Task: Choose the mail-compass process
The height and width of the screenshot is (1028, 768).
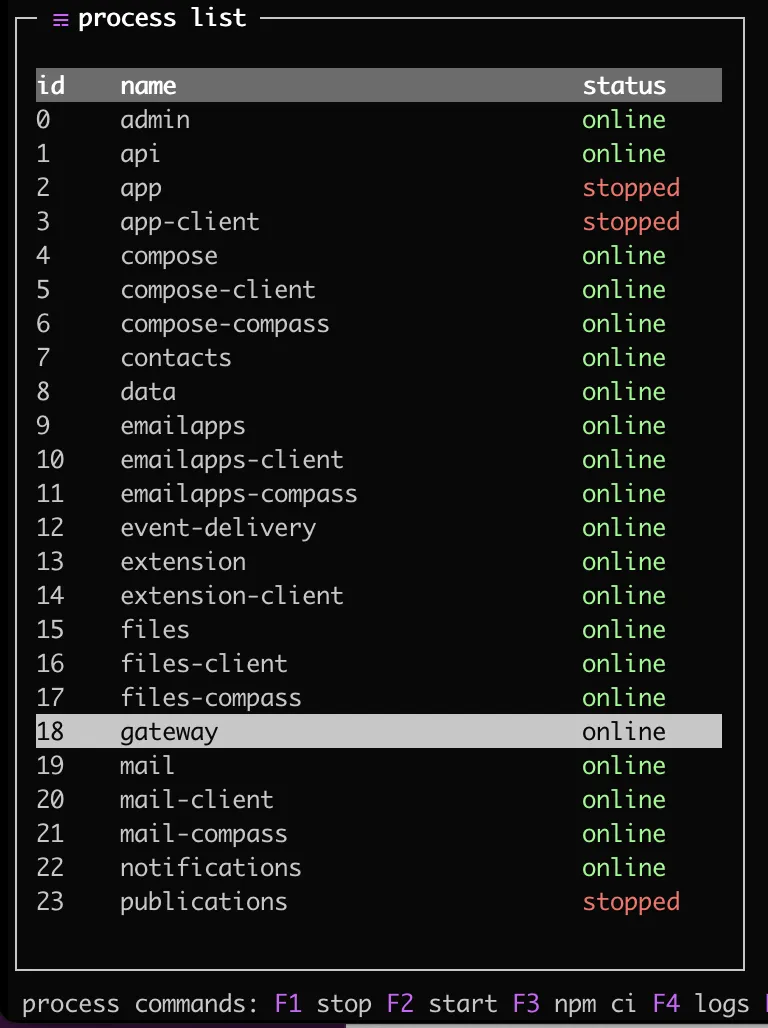Action: (x=378, y=833)
